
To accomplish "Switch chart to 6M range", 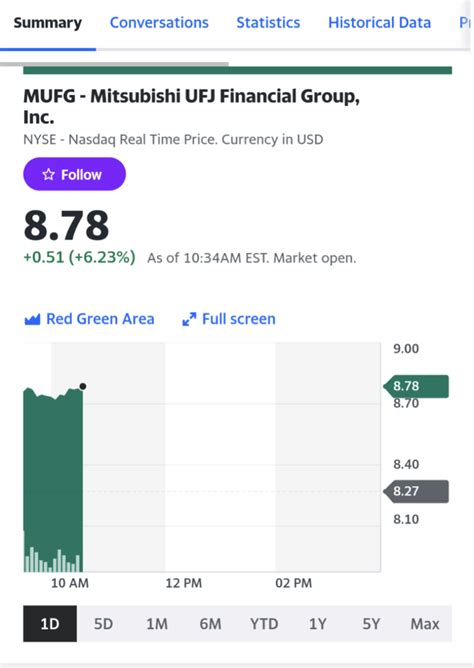I will pyautogui.click(x=210, y=624).
